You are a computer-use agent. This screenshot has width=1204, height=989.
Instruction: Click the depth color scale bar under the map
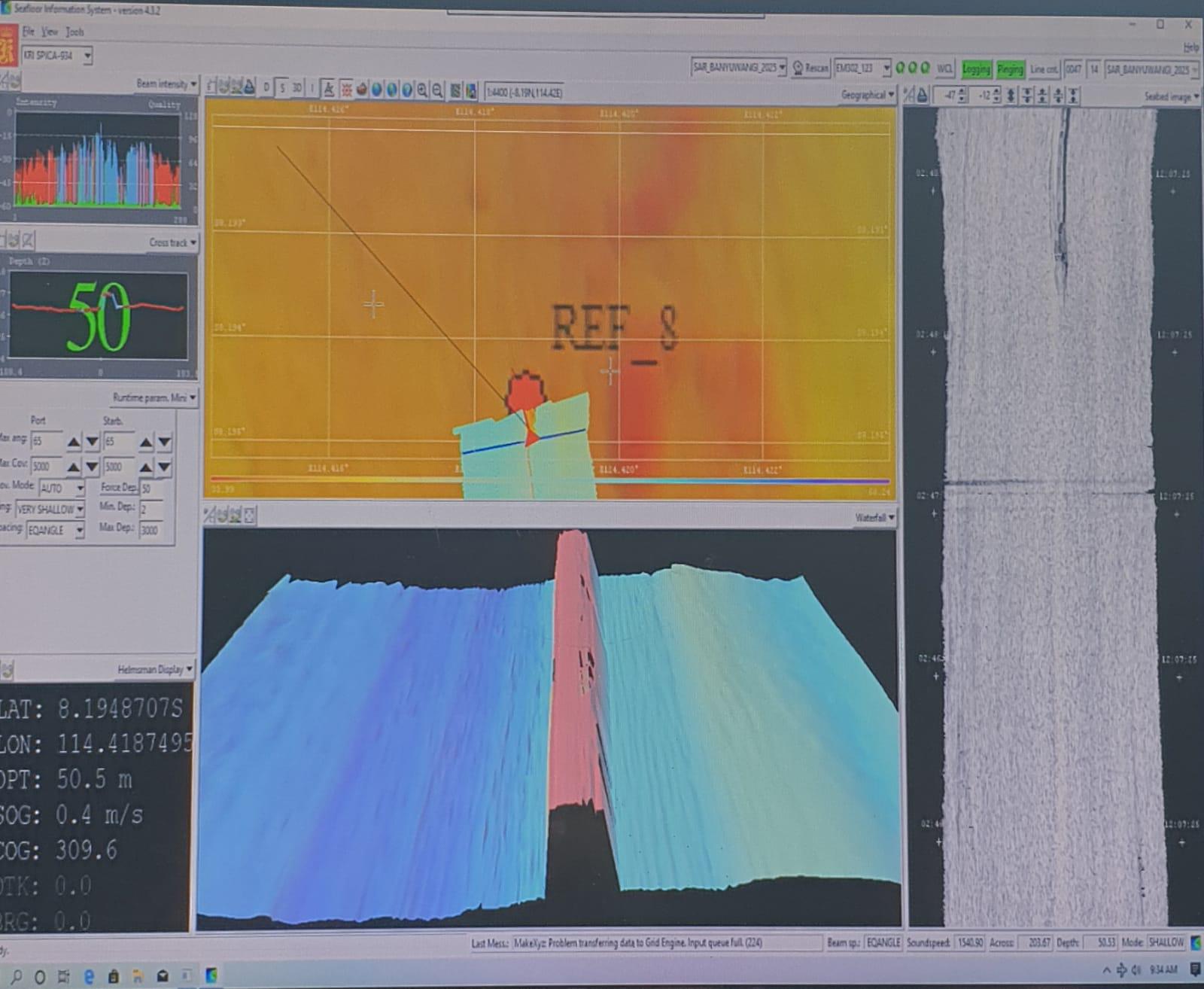tap(549, 480)
